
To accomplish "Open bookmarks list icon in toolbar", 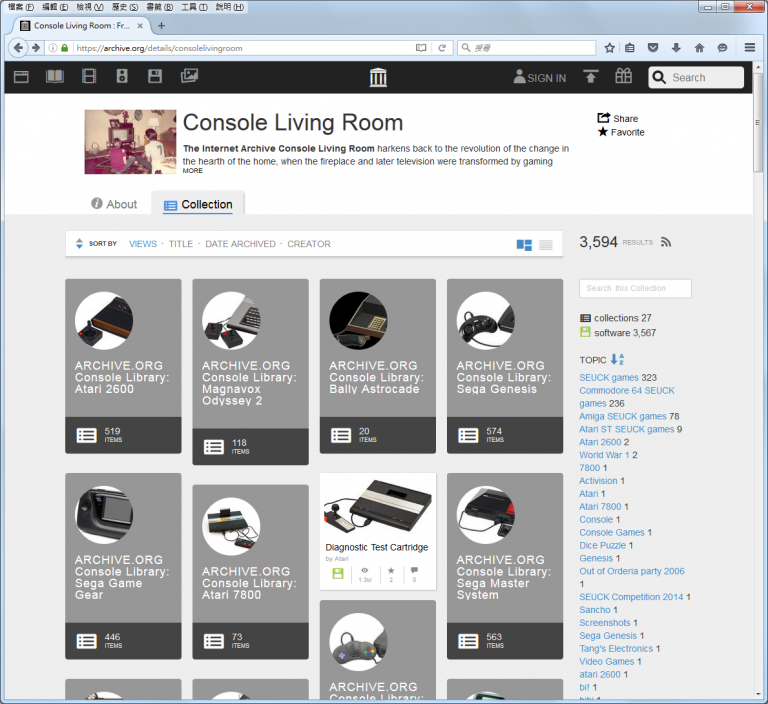I will click(630, 48).
